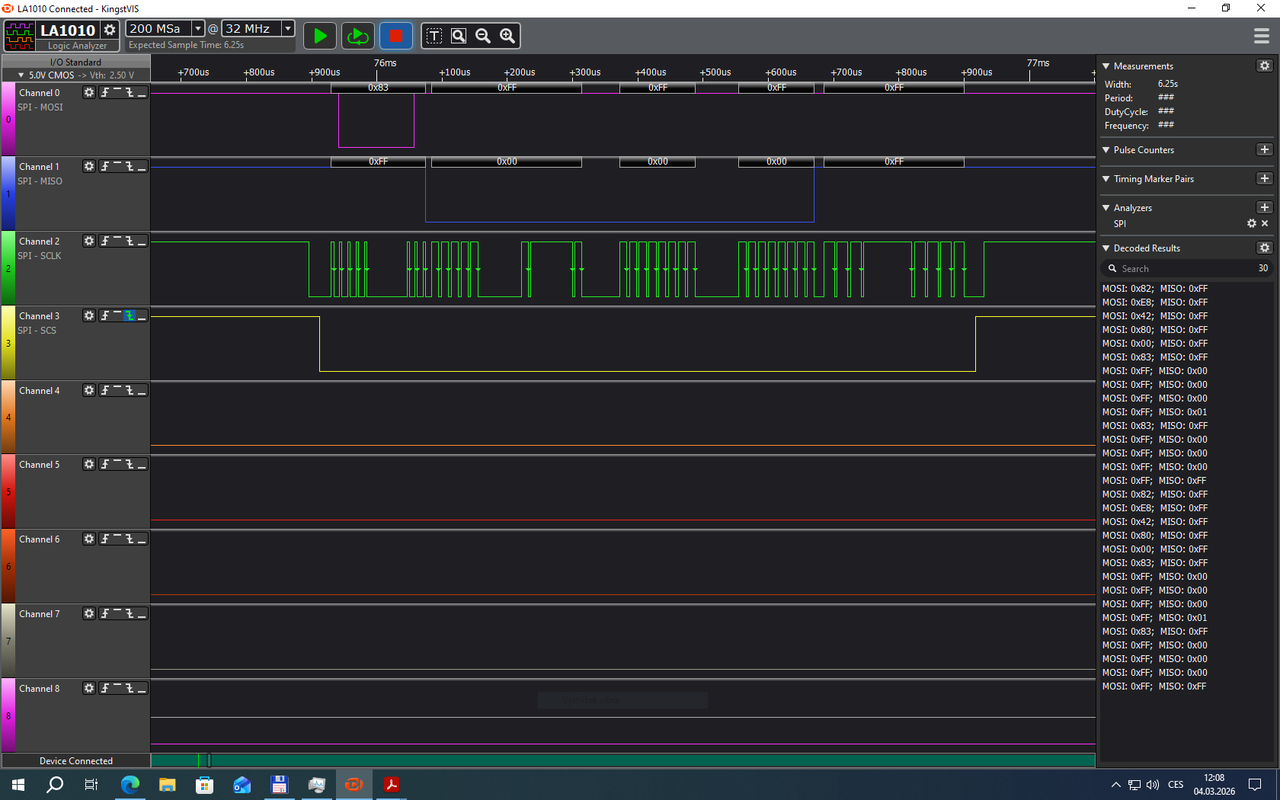Open Windows taskbar search

(x=55, y=785)
